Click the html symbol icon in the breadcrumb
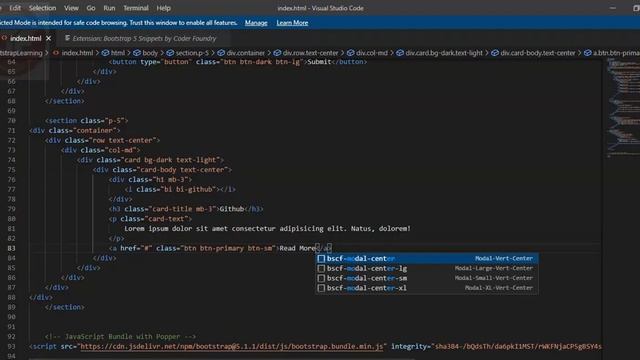640x360 pixels. point(105,53)
